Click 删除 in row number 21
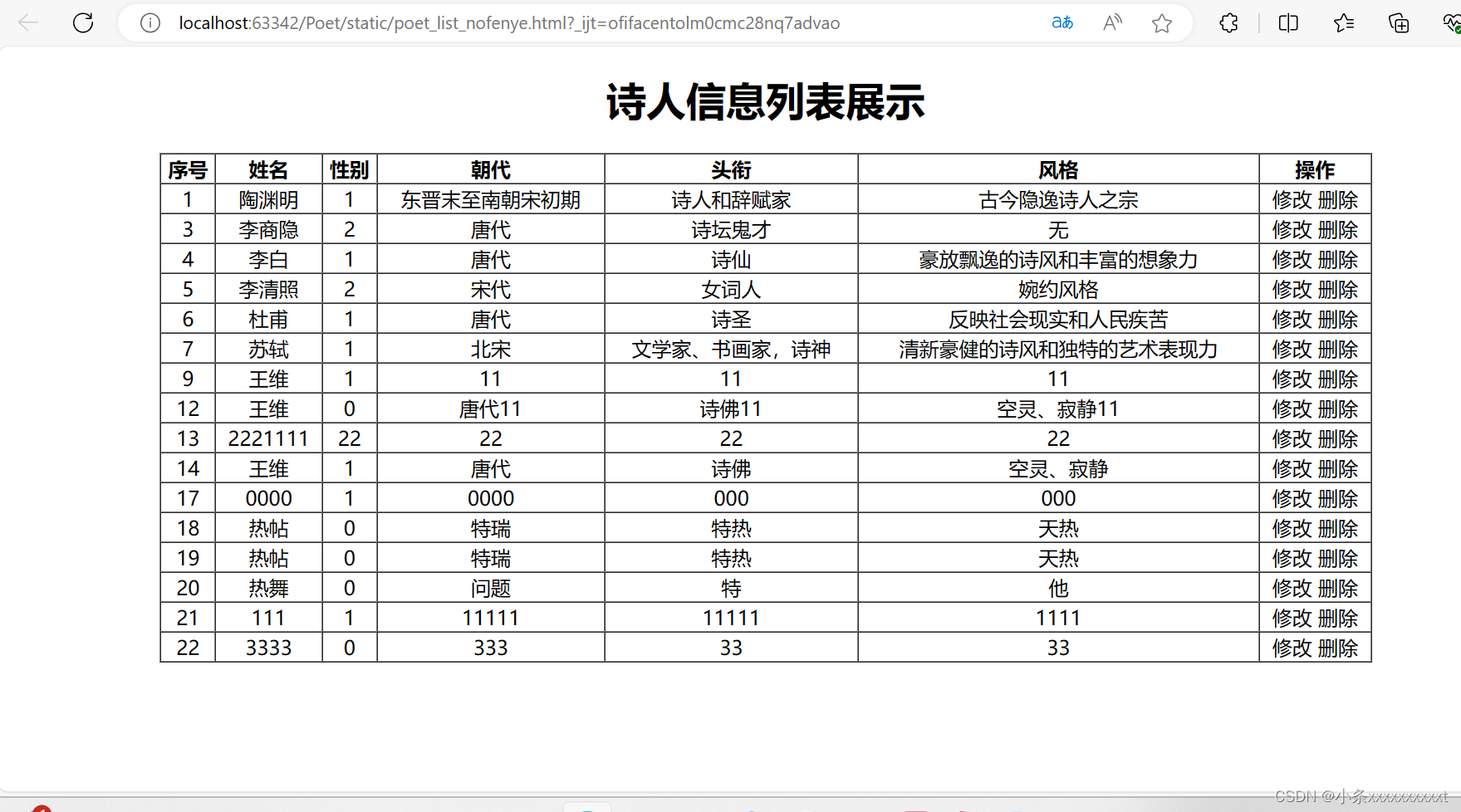This screenshot has width=1461, height=812. pos(1338,619)
